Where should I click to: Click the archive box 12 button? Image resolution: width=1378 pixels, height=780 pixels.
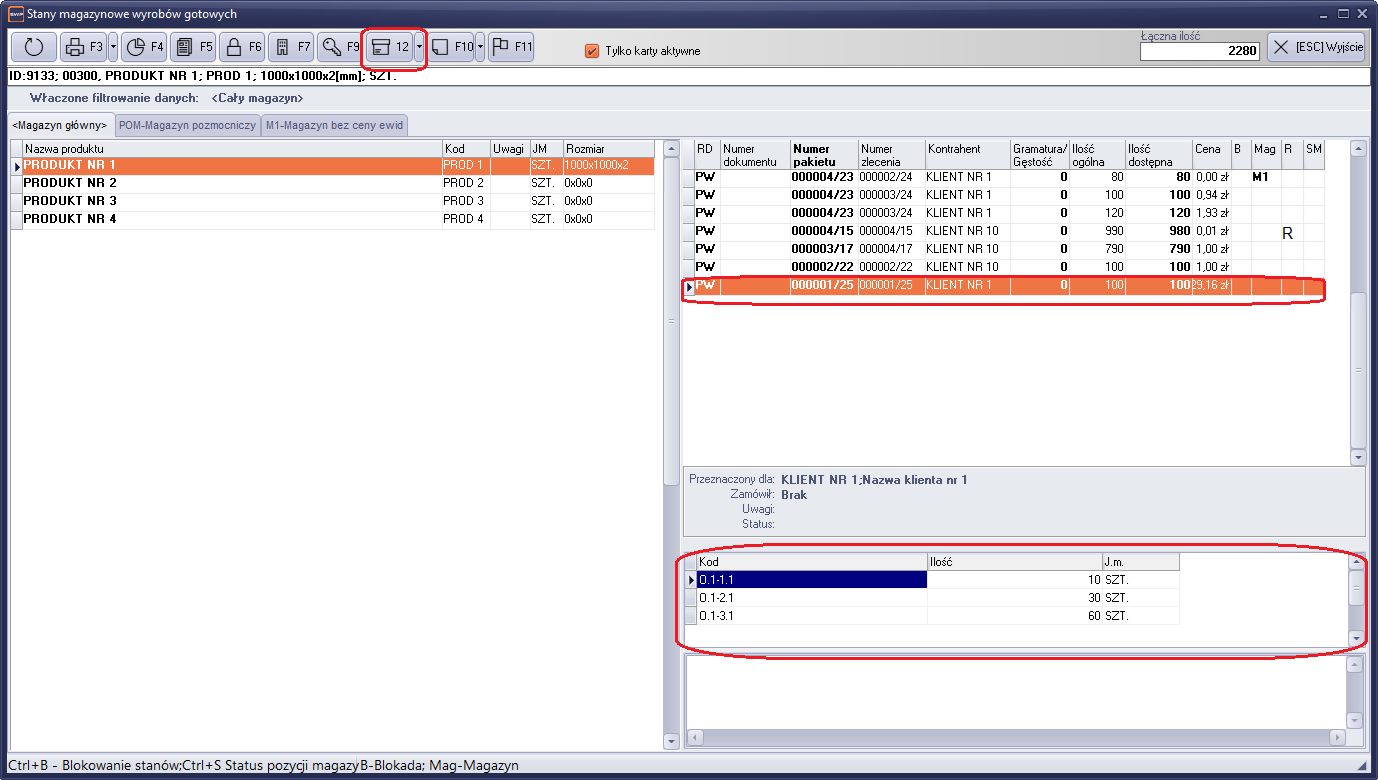coord(390,47)
